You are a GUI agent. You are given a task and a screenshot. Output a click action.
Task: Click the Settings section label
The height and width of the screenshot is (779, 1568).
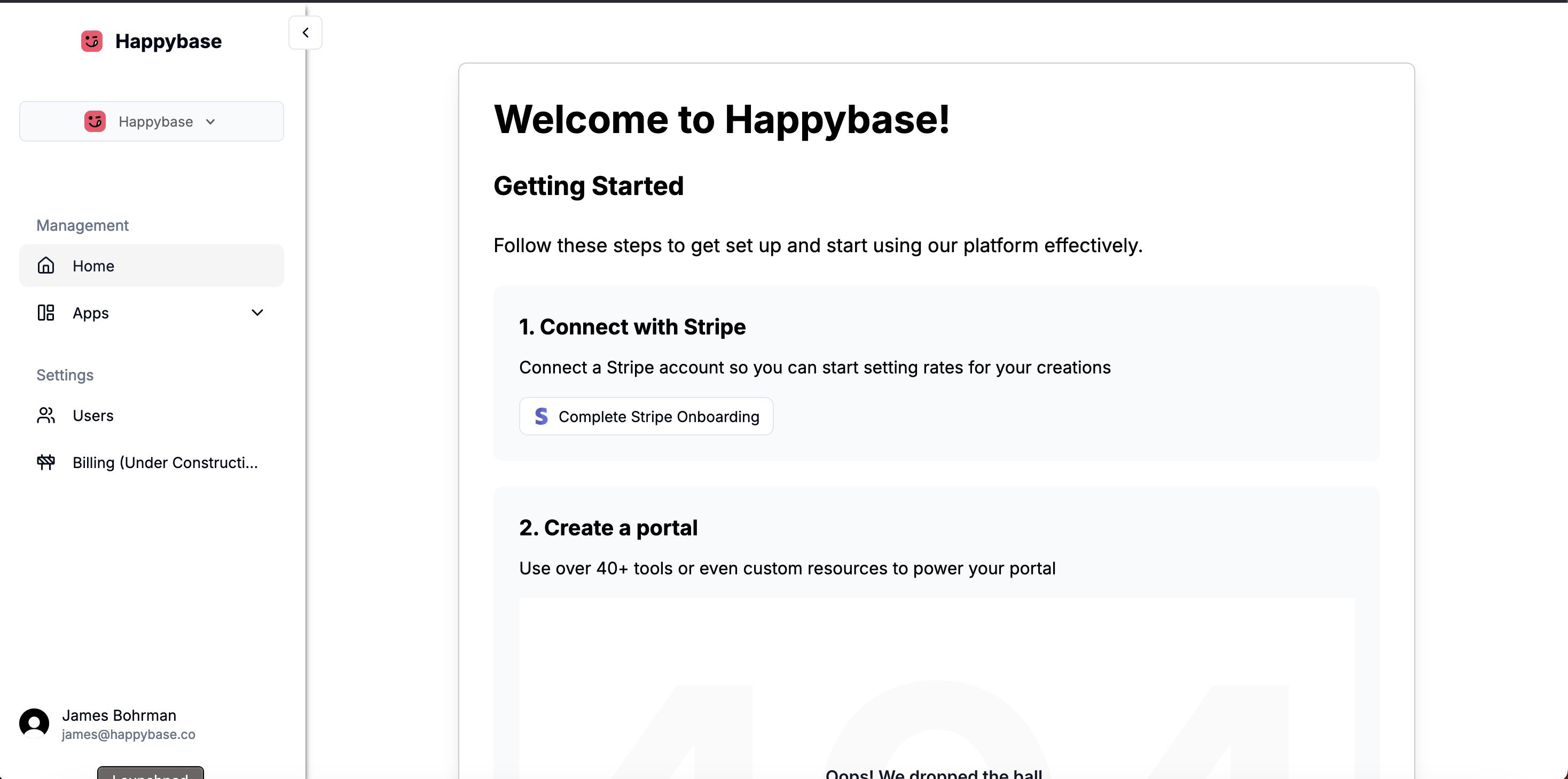65,375
